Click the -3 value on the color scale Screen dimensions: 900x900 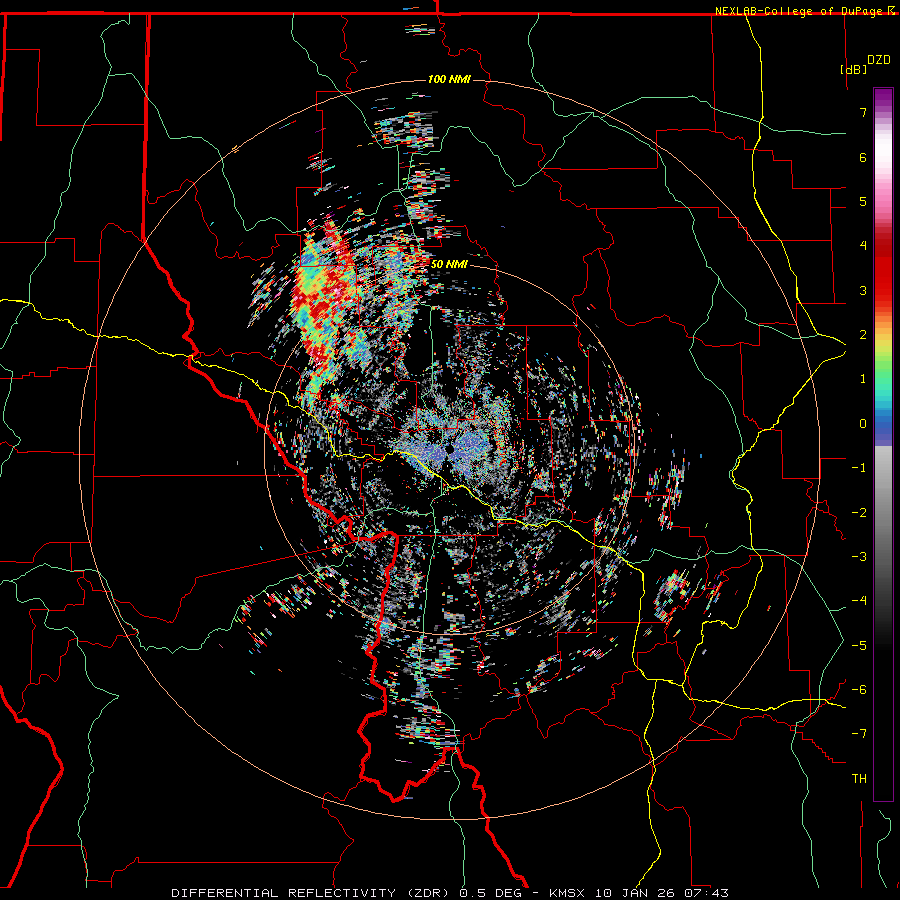[859, 557]
